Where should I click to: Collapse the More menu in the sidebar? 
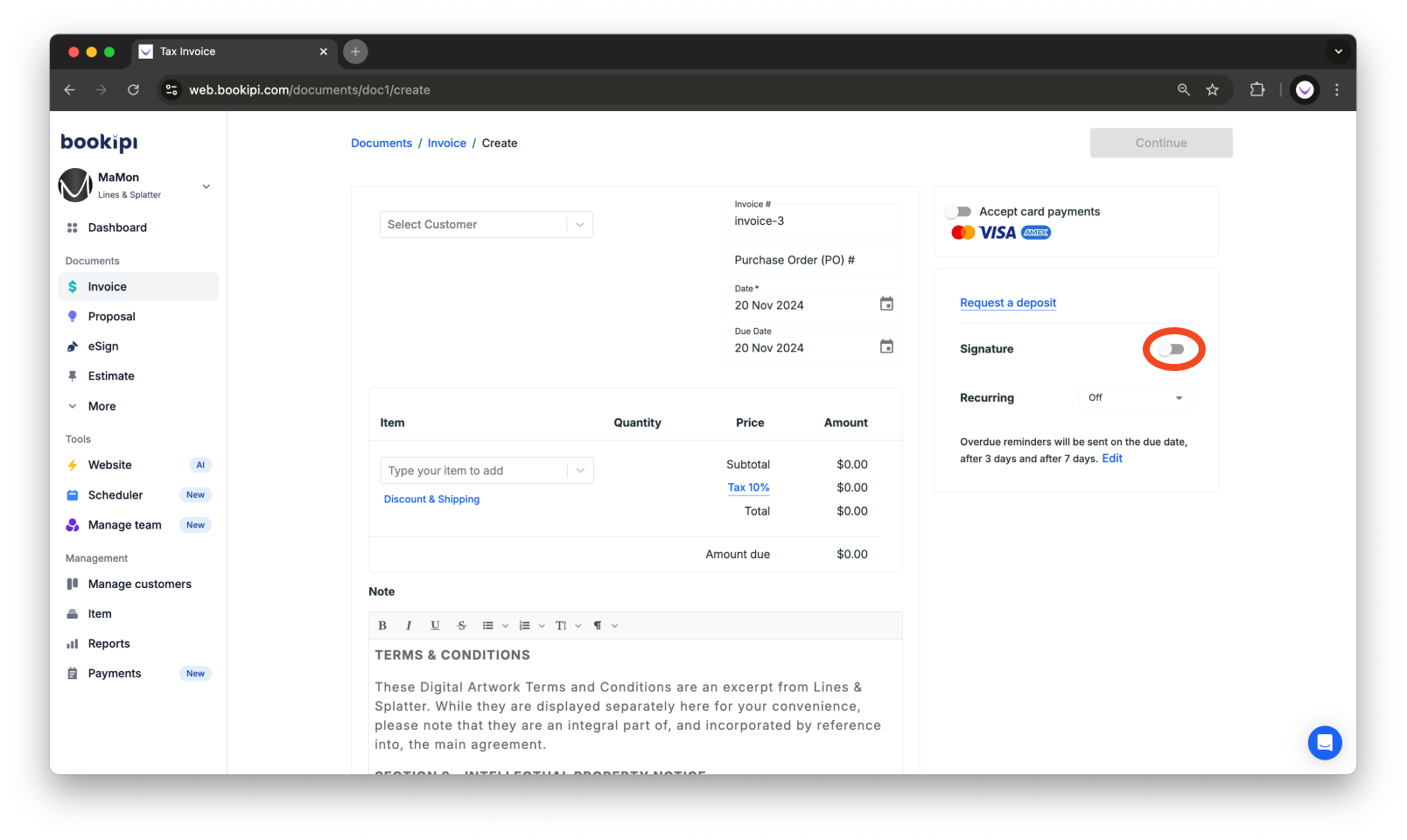click(x=101, y=406)
